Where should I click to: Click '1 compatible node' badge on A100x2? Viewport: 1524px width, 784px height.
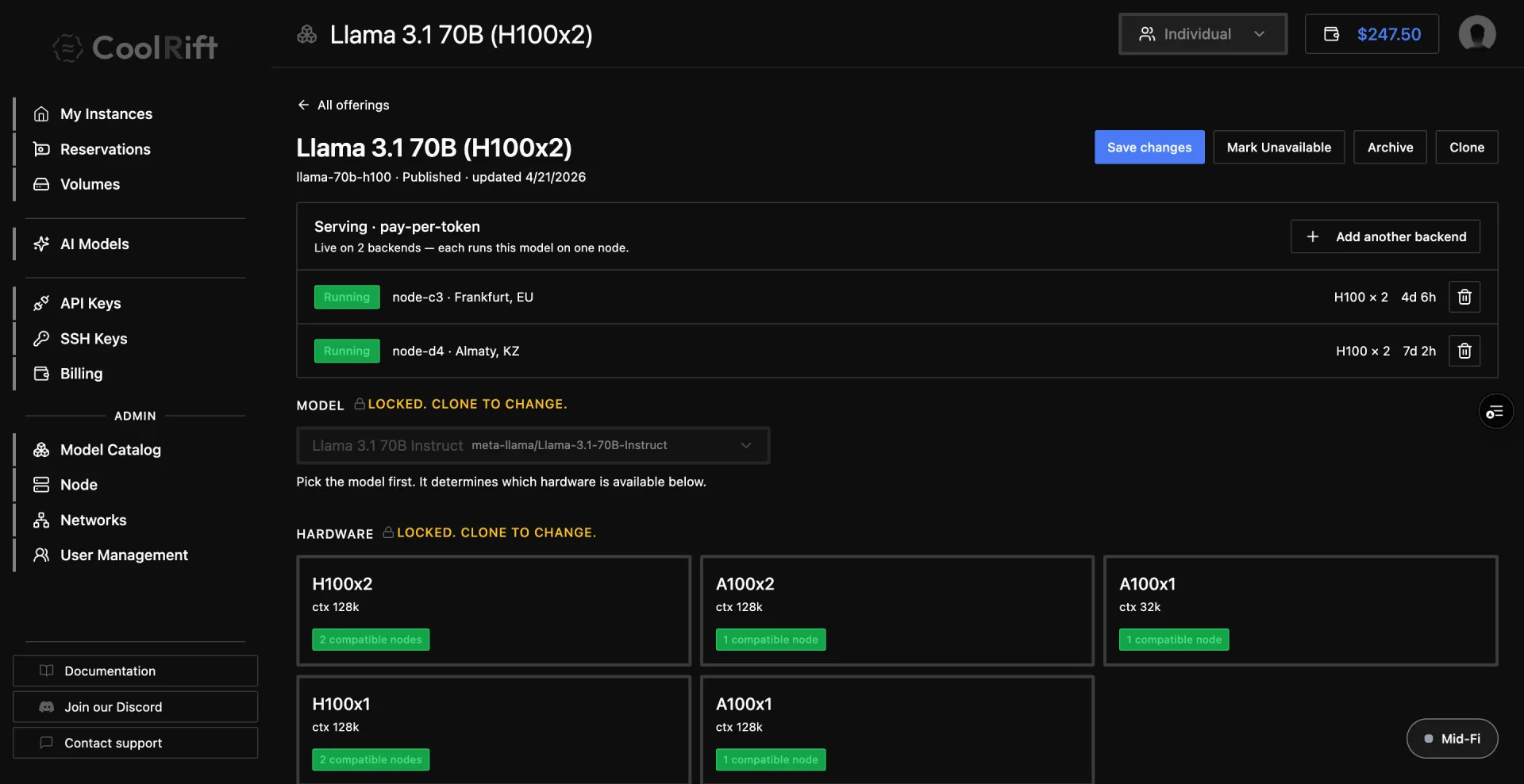pos(771,640)
